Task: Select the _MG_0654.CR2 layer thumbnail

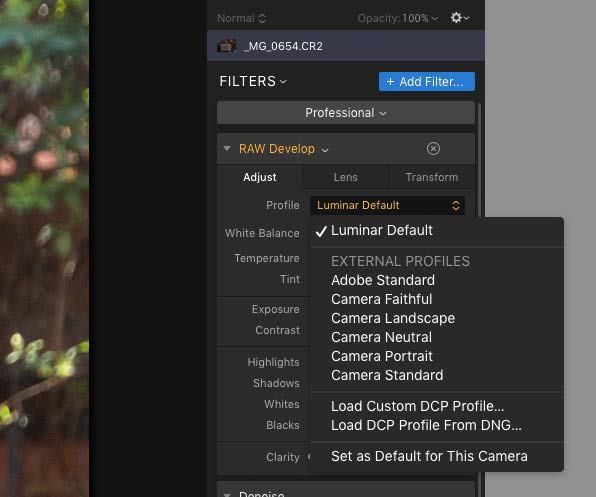Action: pyautogui.click(x=227, y=46)
